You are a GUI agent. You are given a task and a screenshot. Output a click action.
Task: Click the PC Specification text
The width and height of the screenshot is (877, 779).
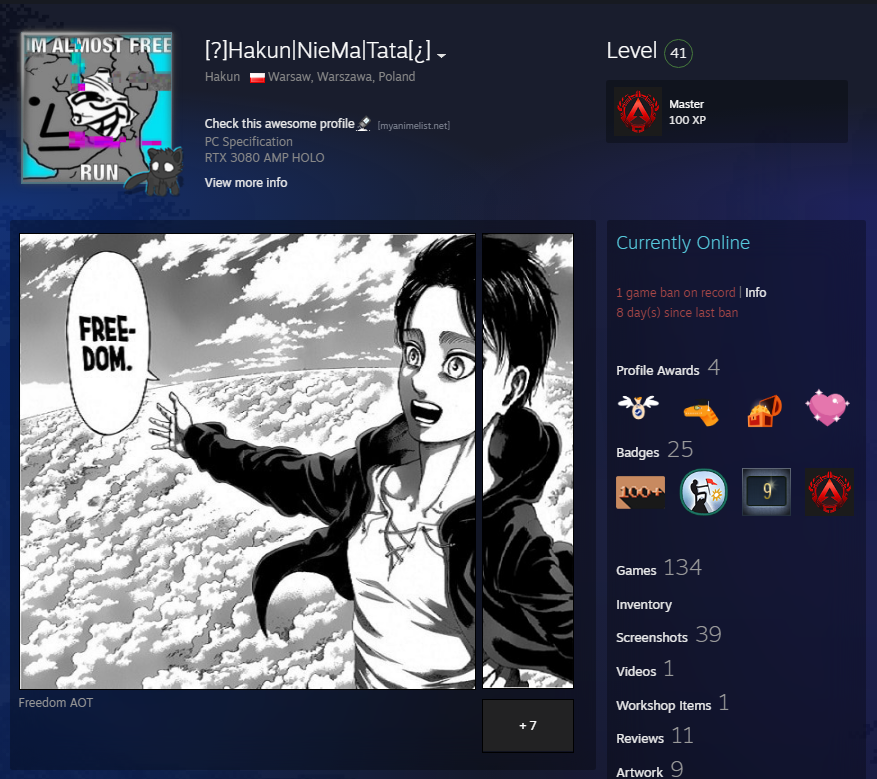248,141
